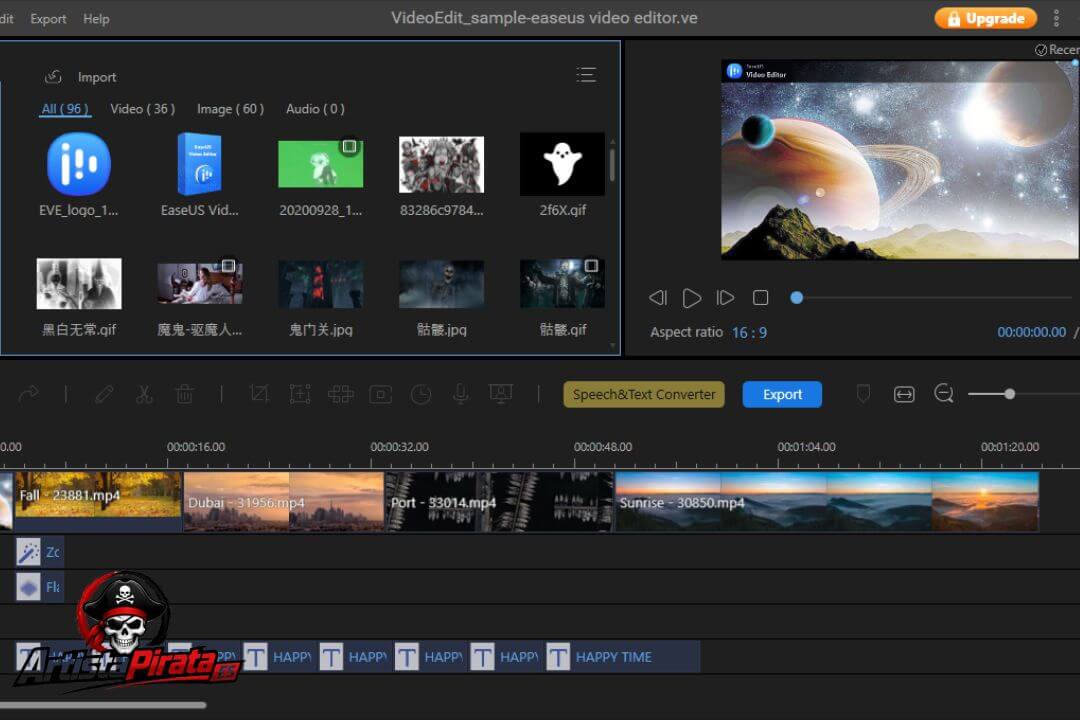Screen dimensions: 1080x720
Task: Play the preview video
Action: 692,298
